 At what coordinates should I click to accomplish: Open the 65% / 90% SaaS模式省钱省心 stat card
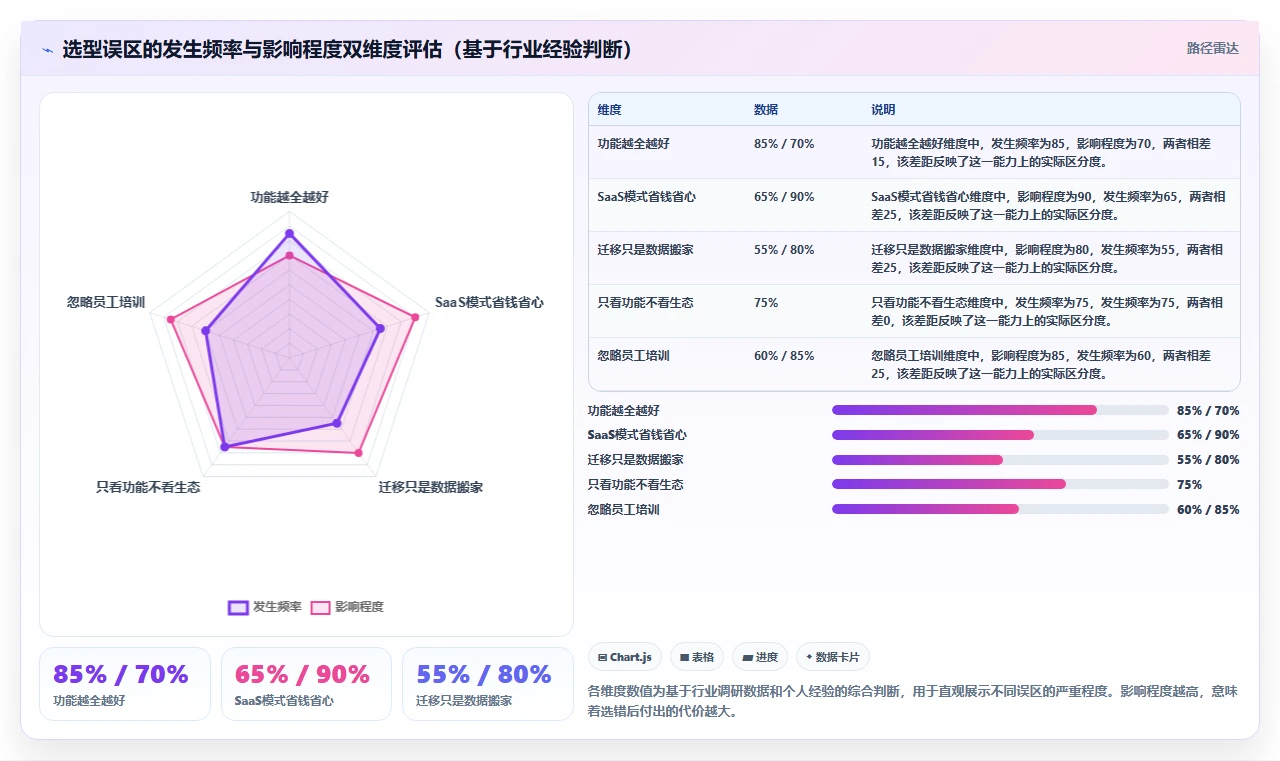[306, 684]
